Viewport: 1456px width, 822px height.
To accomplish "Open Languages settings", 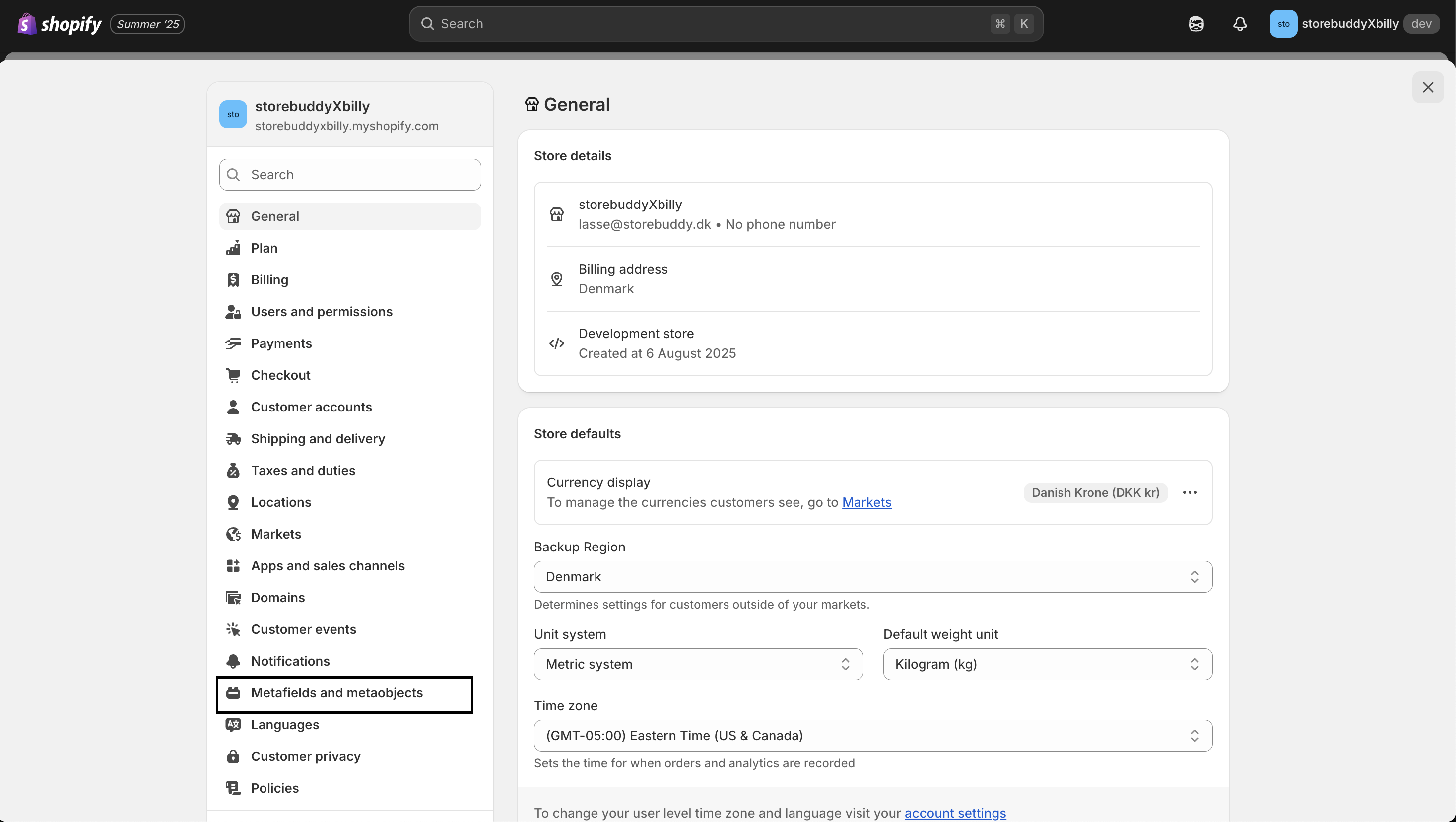I will [x=350, y=725].
